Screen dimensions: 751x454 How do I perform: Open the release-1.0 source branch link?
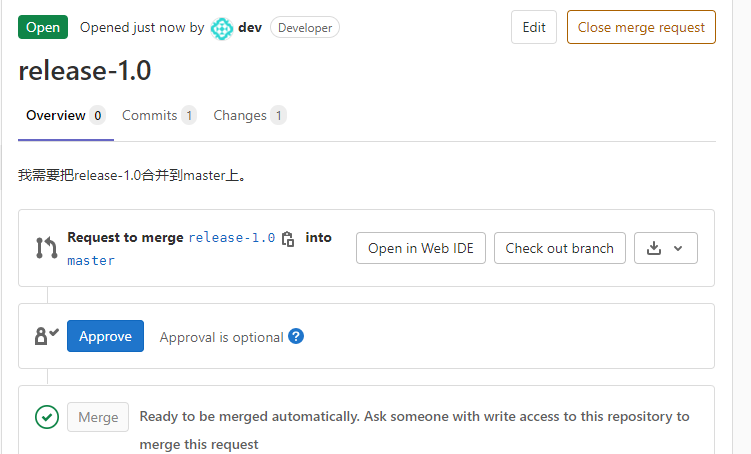pos(231,238)
